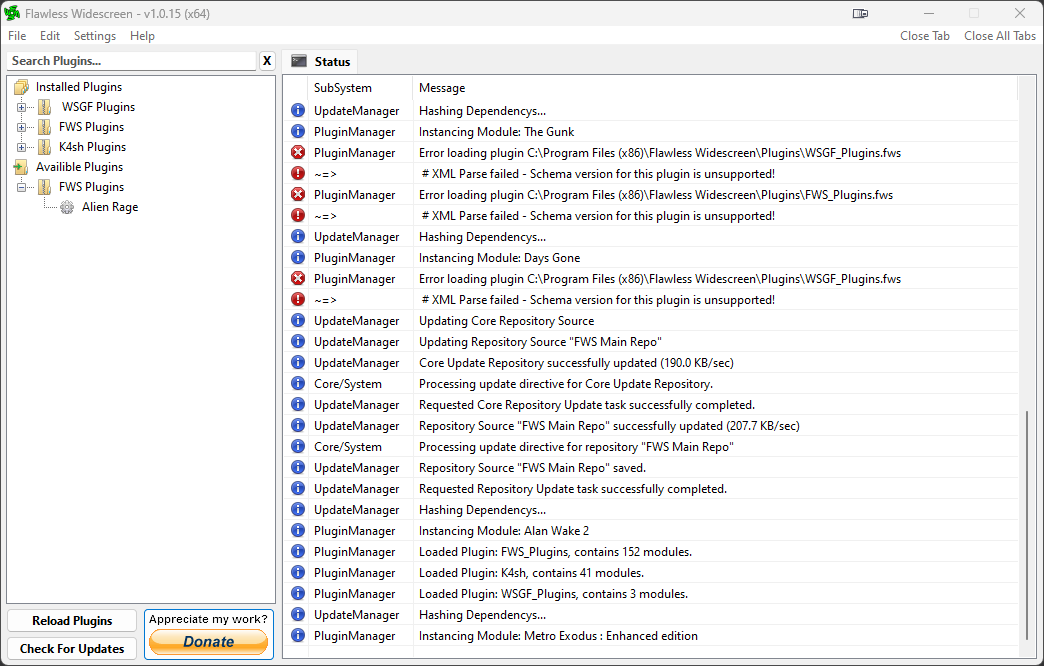Collapse the FWS Plugins under Availible Plugins
Image resolution: width=1044 pixels, height=666 pixels.
tap(21, 187)
